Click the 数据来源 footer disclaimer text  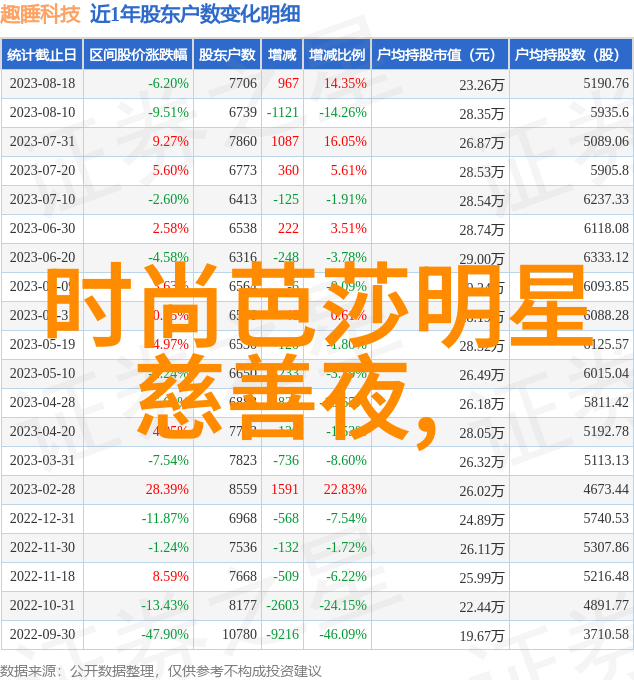[x=161, y=670]
